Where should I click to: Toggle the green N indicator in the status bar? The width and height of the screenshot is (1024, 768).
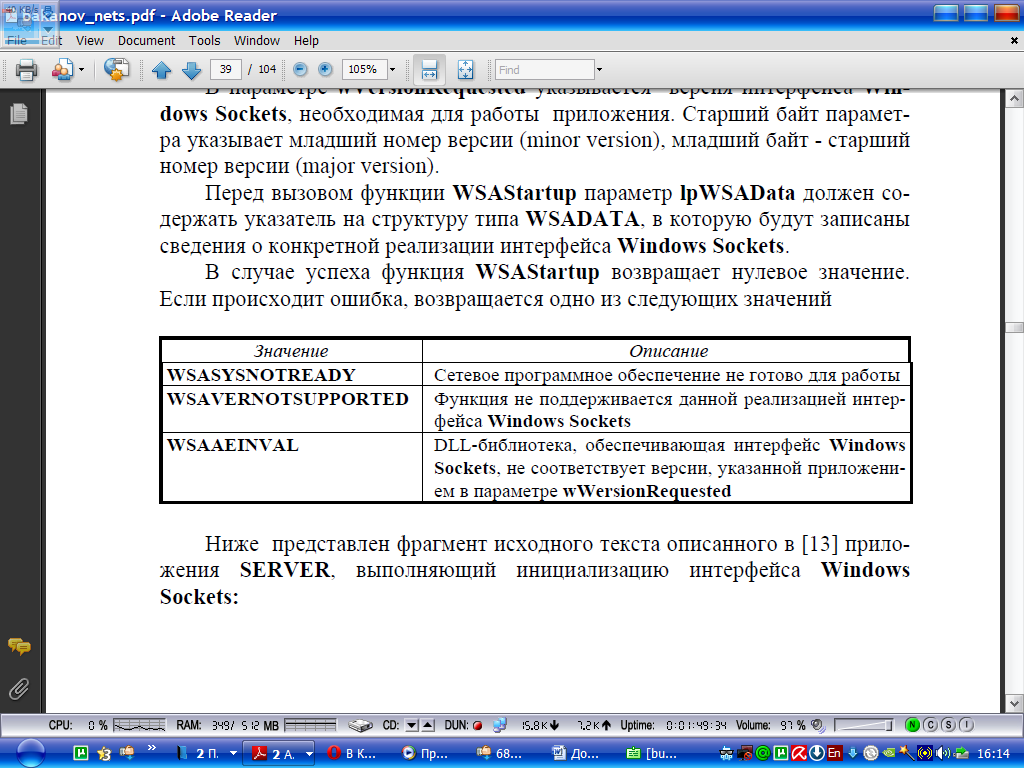click(912, 725)
